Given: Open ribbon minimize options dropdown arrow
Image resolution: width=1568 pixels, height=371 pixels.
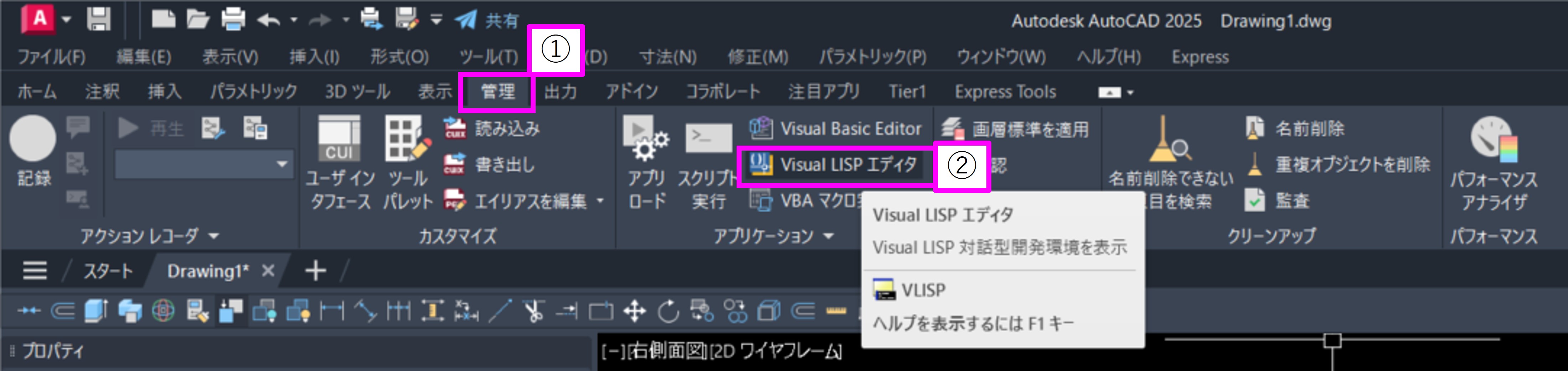Looking at the screenshot, I should [x=1130, y=93].
